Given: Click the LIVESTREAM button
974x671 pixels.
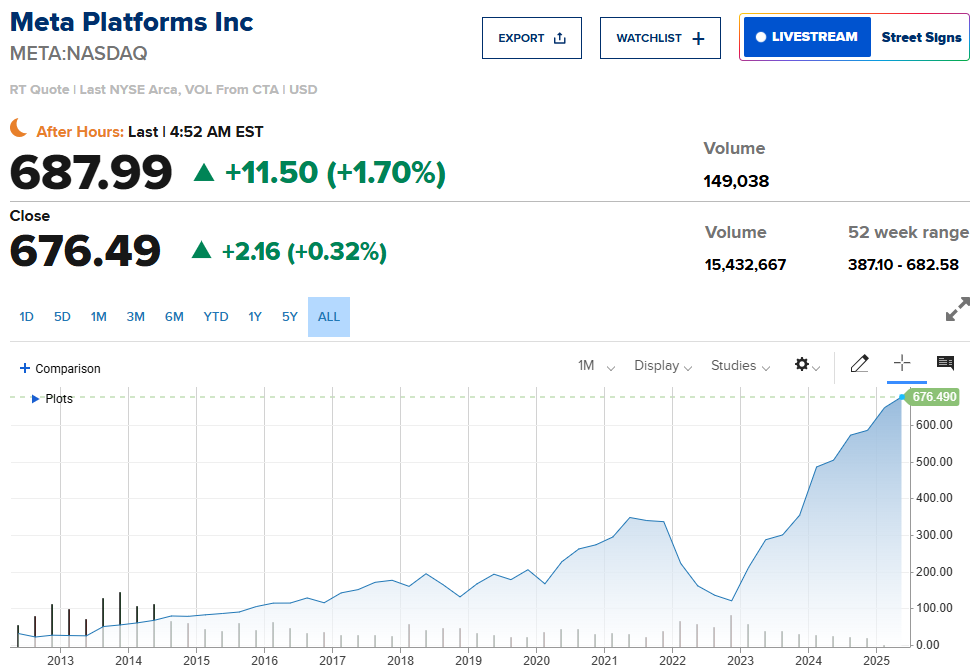Looking at the screenshot, I should [x=807, y=37].
